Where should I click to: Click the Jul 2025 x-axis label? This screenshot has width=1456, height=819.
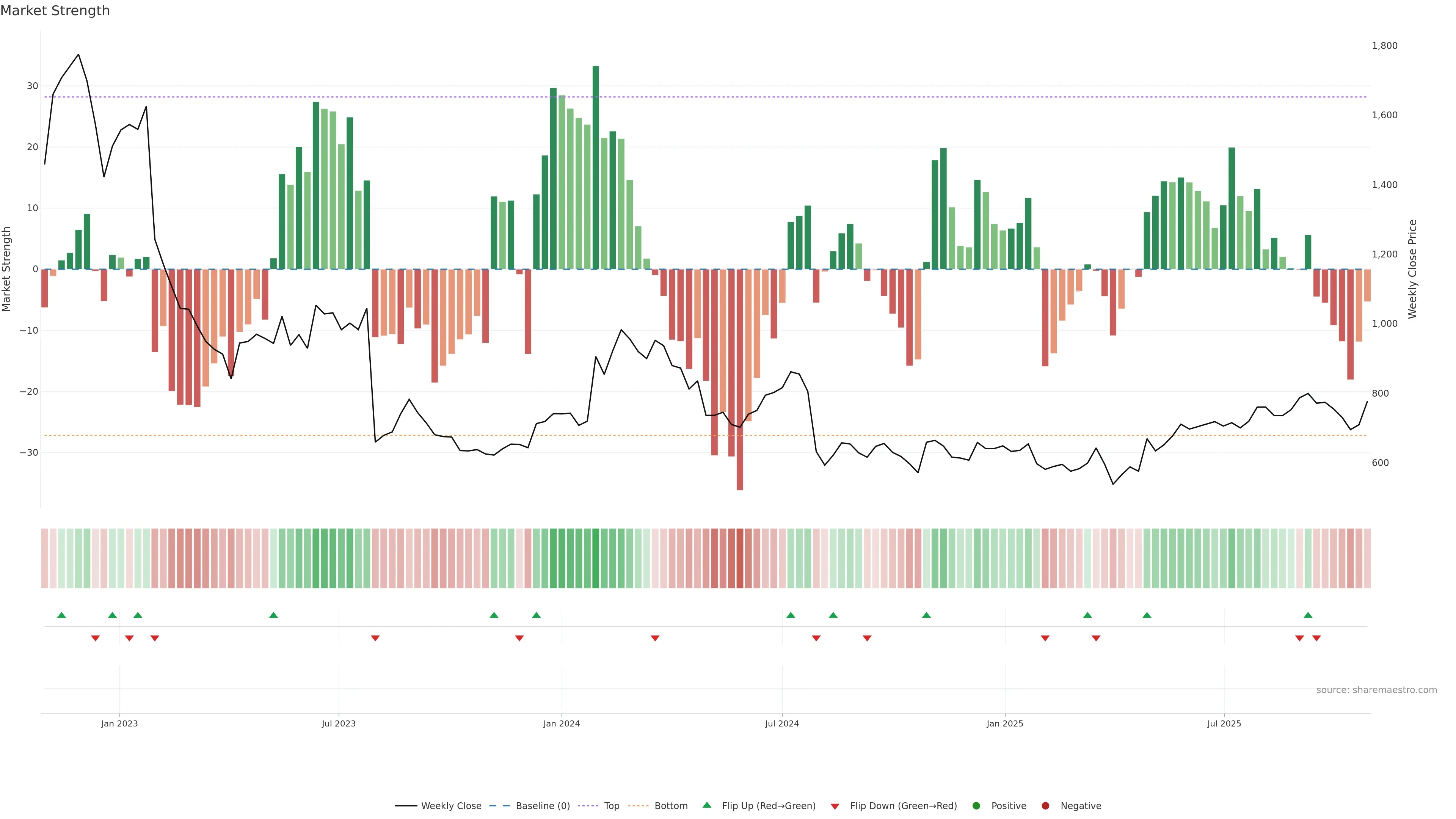tap(1224, 723)
